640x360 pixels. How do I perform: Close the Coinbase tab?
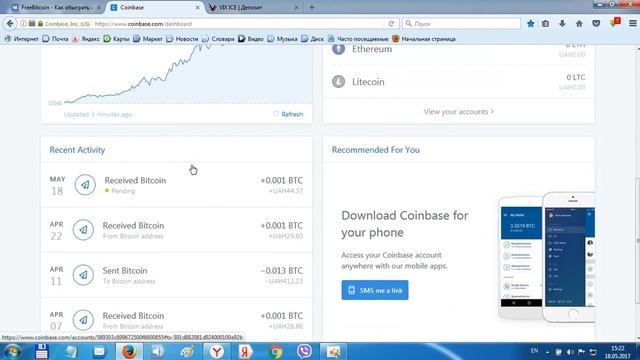198,7
